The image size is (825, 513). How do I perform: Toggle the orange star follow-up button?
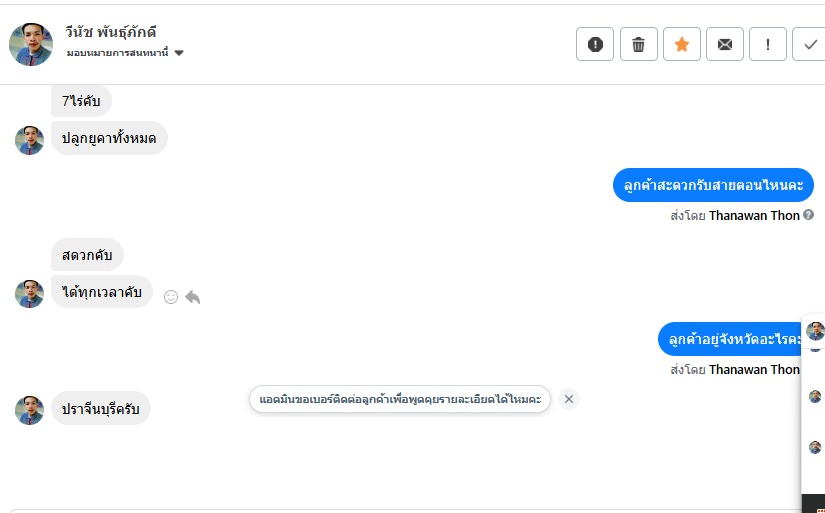(x=681, y=44)
